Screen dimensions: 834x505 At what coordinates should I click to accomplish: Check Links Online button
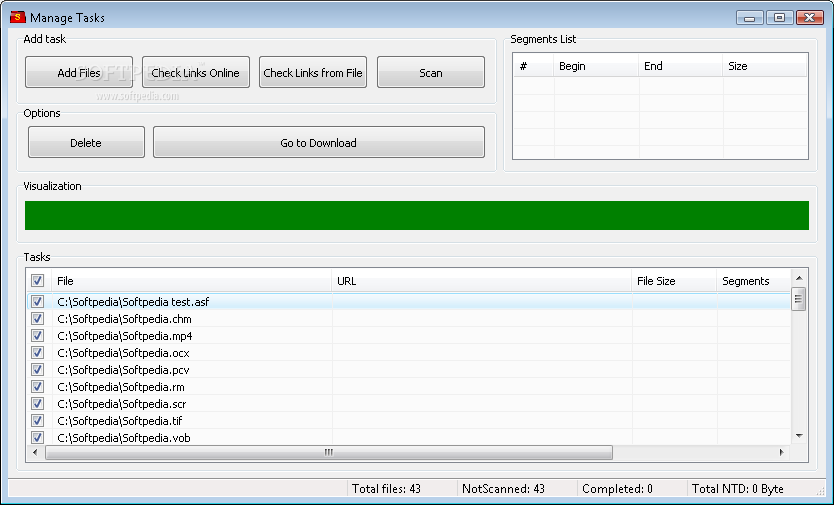[x=196, y=72]
